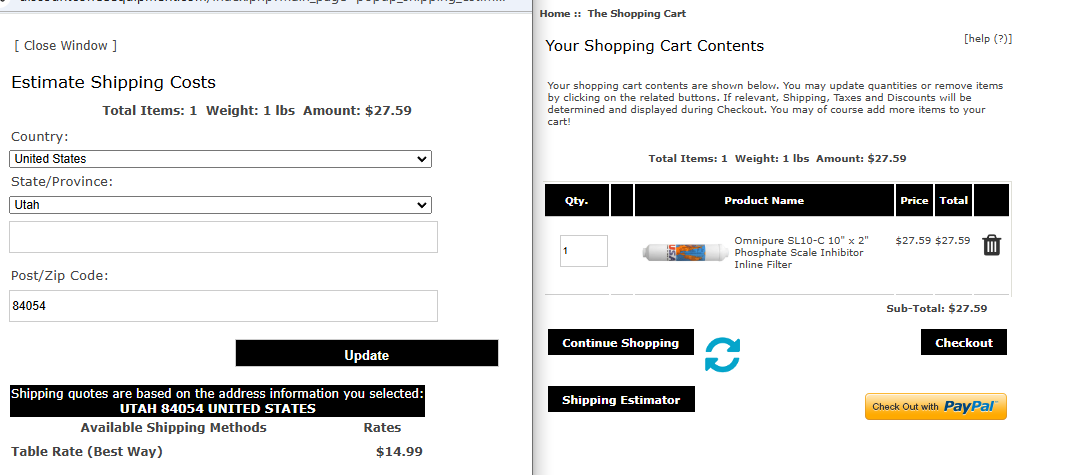Click the Continue Shopping button

pyautogui.click(x=620, y=343)
